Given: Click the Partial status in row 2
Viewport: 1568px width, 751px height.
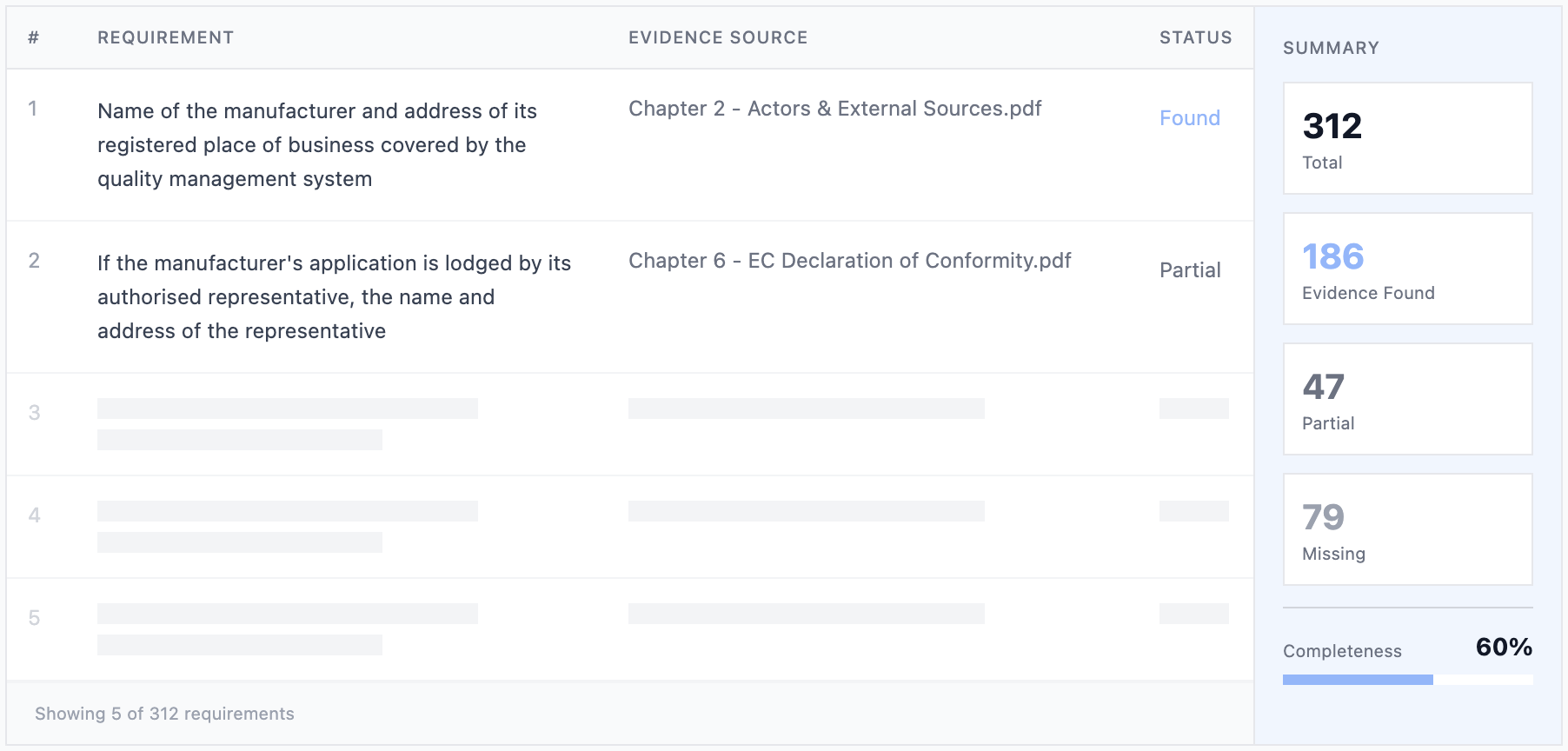Looking at the screenshot, I should point(1190,270).
